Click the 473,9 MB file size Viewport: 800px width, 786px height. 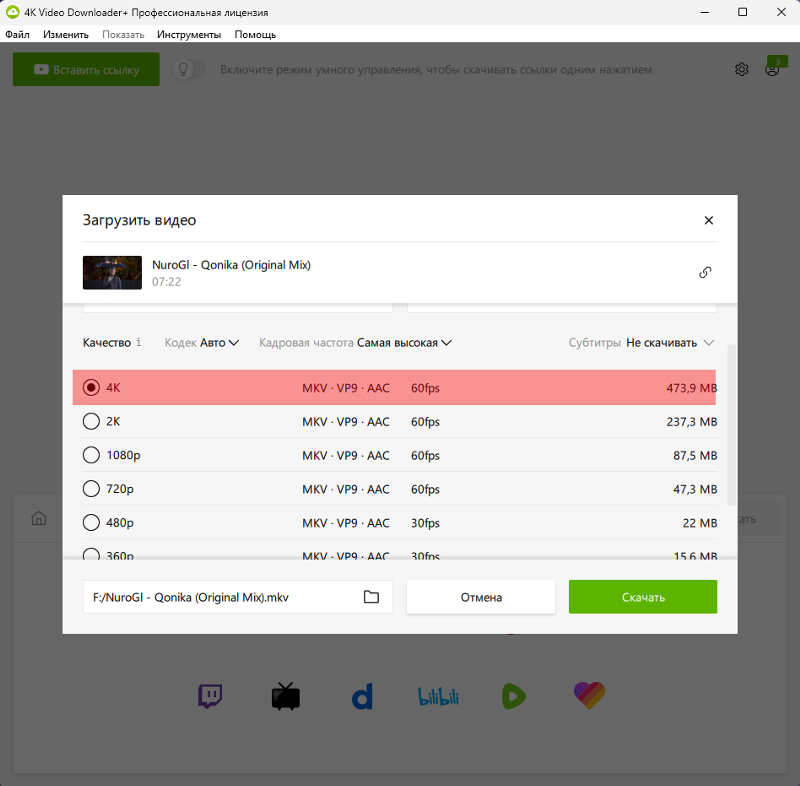tap(691, 388)
